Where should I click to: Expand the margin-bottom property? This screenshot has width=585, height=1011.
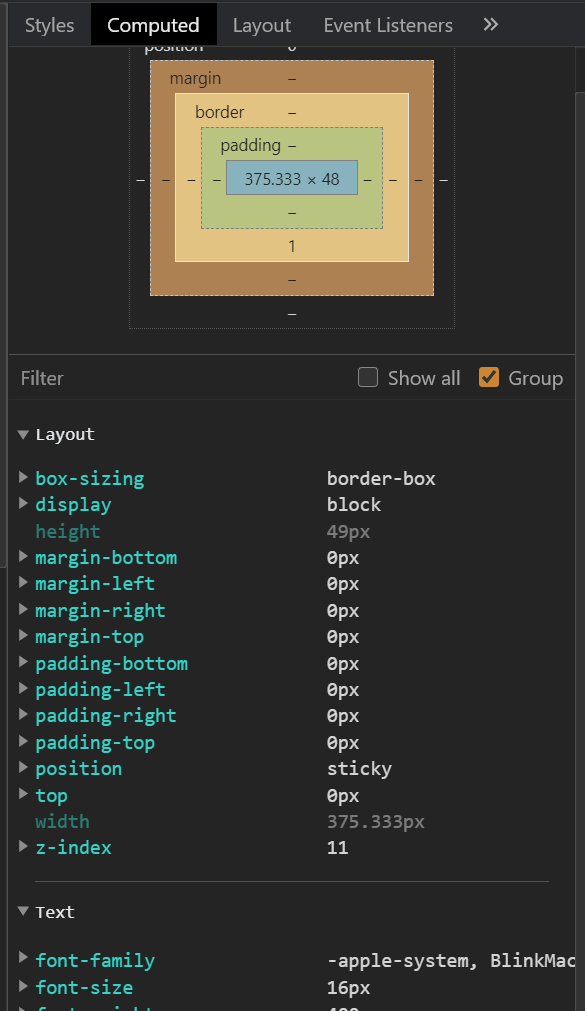23,556
